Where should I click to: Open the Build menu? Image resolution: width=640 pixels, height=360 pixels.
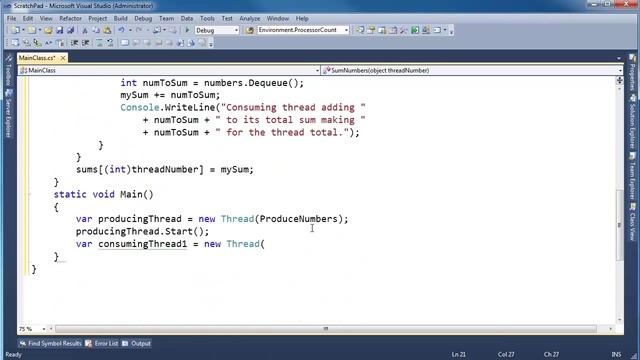coord(120,18)
